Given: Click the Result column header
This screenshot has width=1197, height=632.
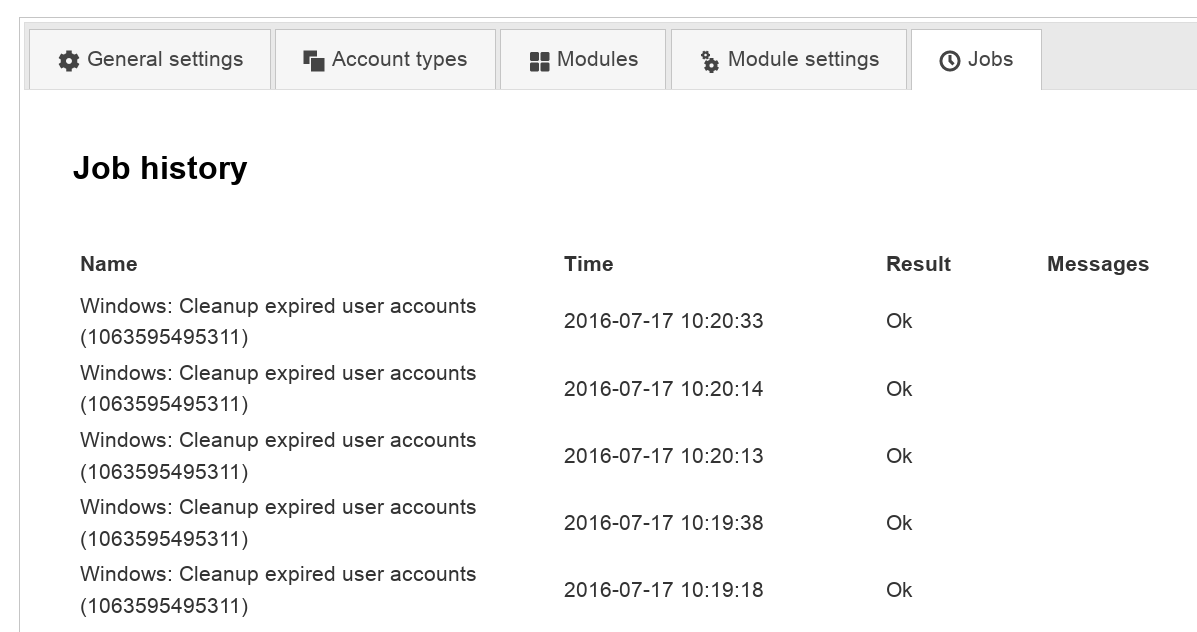Looking at the screenshot, I should [918, 264].
